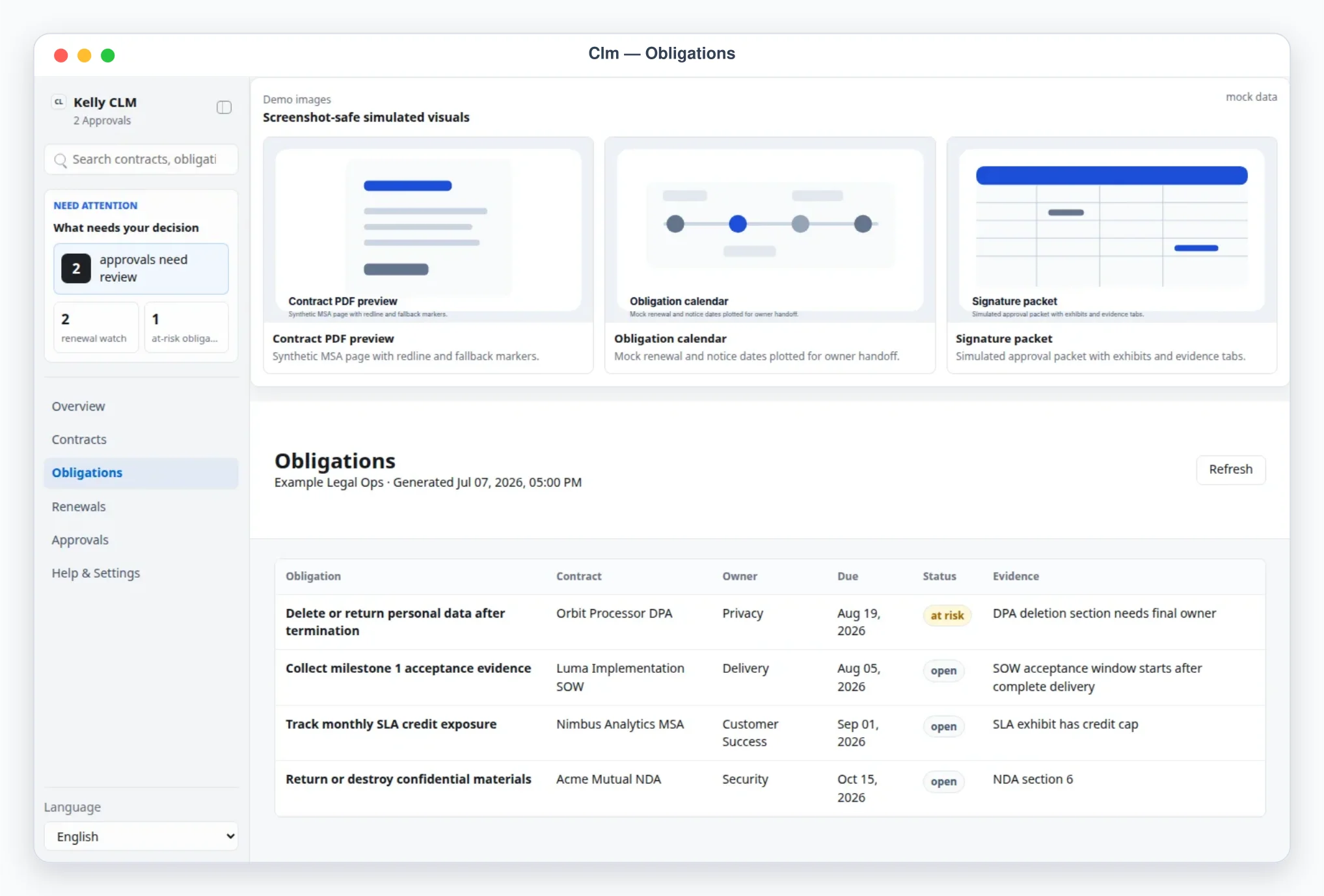This screenshot has width=1324, height=896.
Task: Click the renewal watch tile
Action: coord(96,327)
